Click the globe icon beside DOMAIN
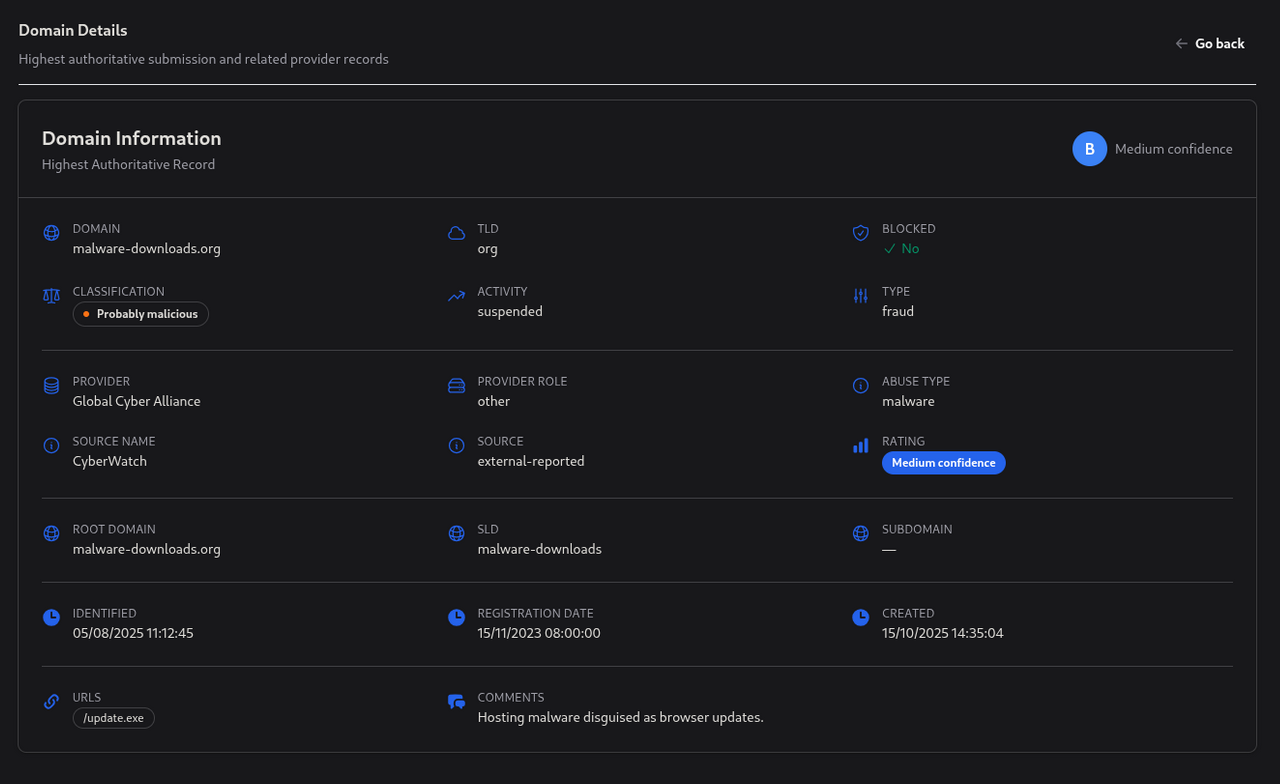This screenshot has width=1280, height=784. [51, 233]
